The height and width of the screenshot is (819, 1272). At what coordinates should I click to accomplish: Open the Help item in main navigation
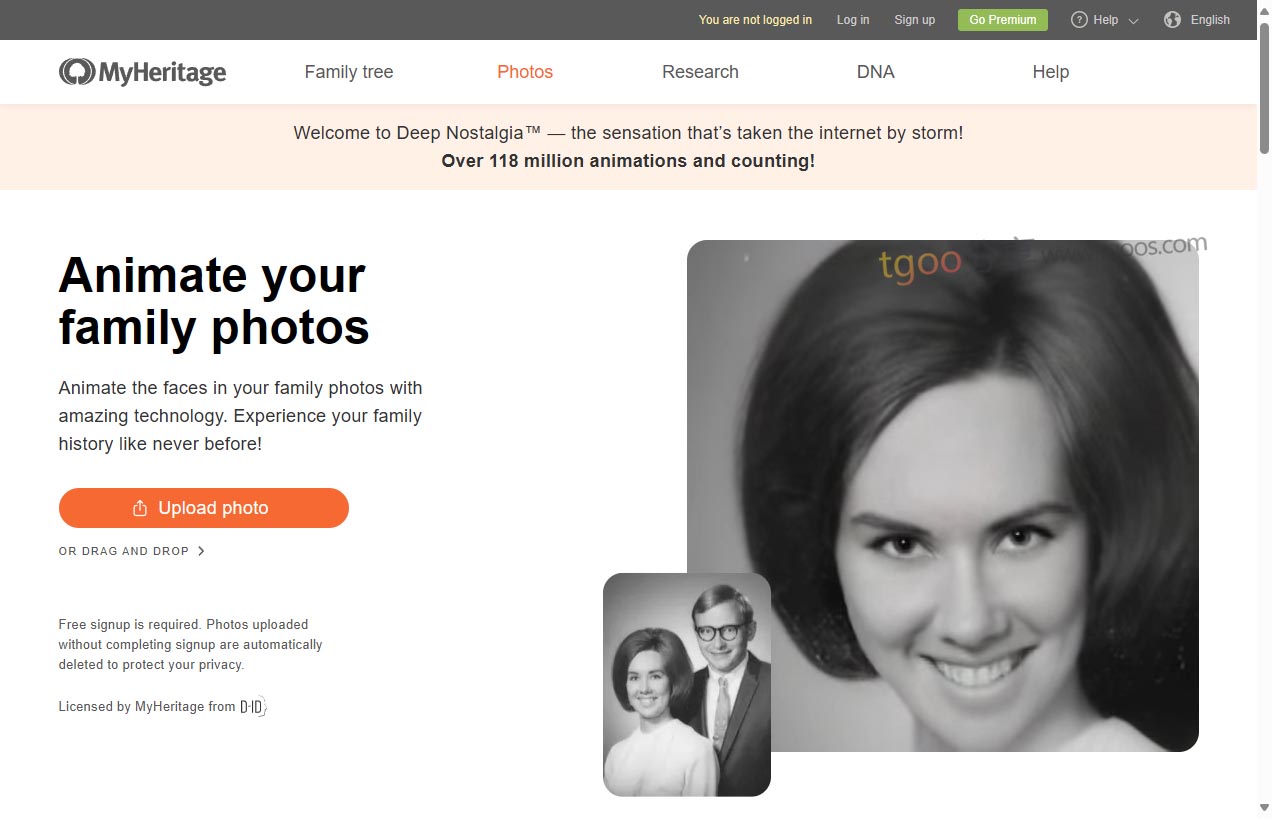[x=1051, y=72]
